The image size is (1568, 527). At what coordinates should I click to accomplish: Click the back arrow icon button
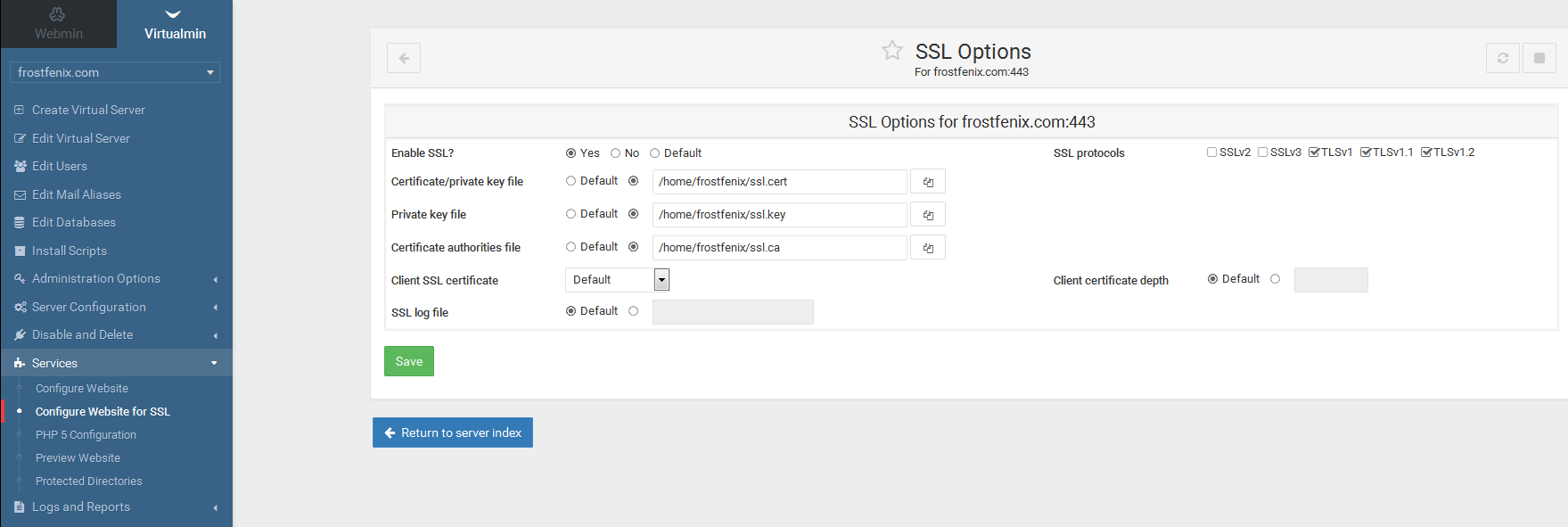pyautogui.click(x=404, y=58)
